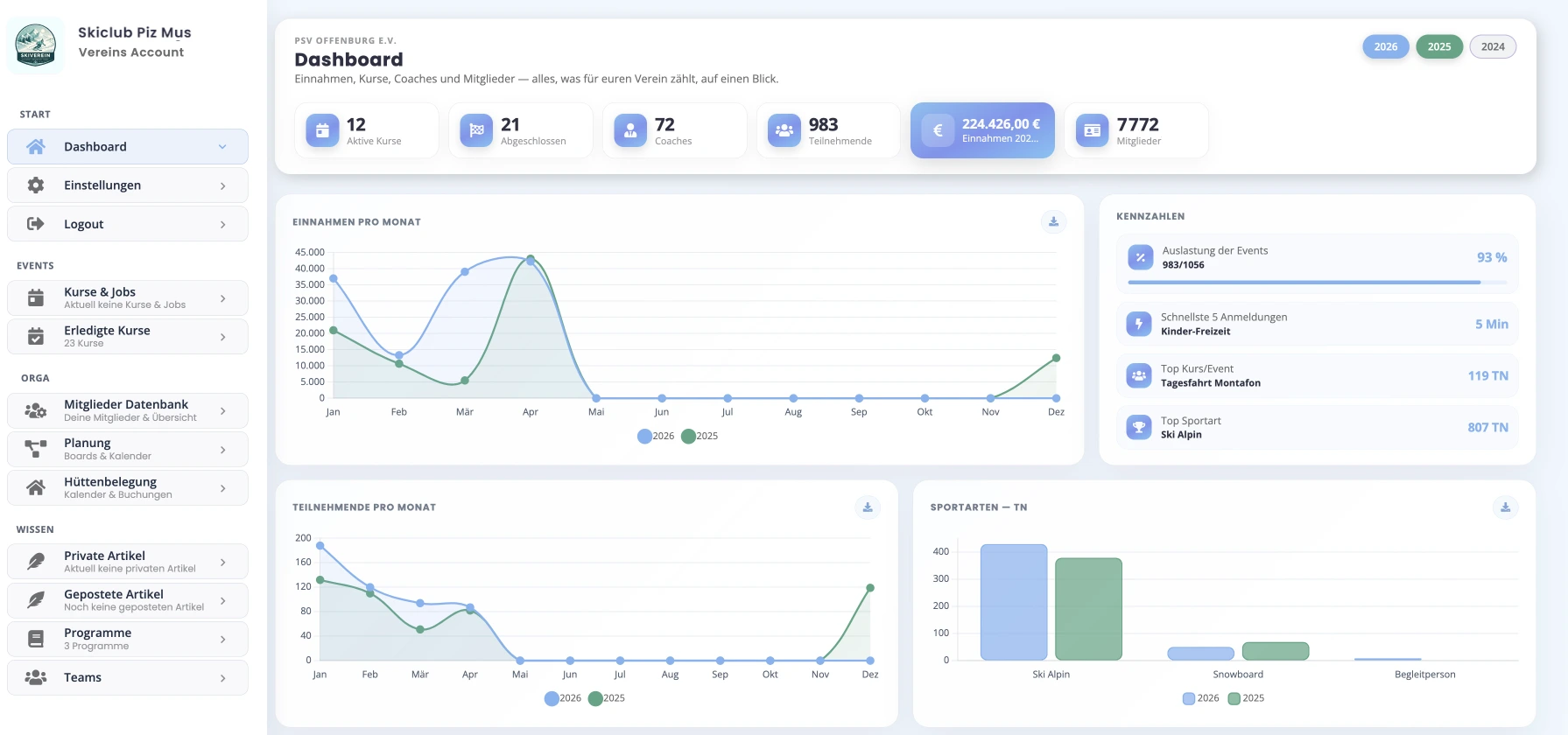Click the Hüttenbelegung house icon
The height and width of the screenshot is (735, 1568).
[x=36, y=488]
